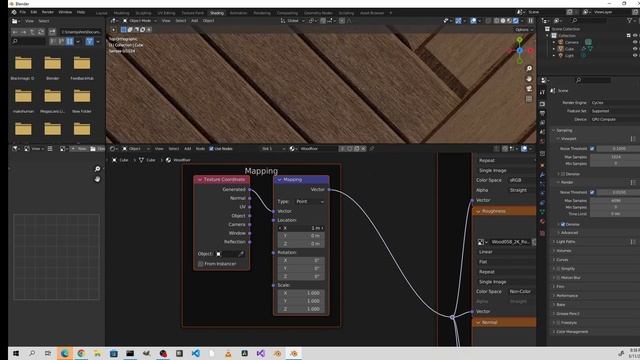Screen dimensions: 640x360
Task: Hide the Cube object in outliner
Action: point(635,49)
